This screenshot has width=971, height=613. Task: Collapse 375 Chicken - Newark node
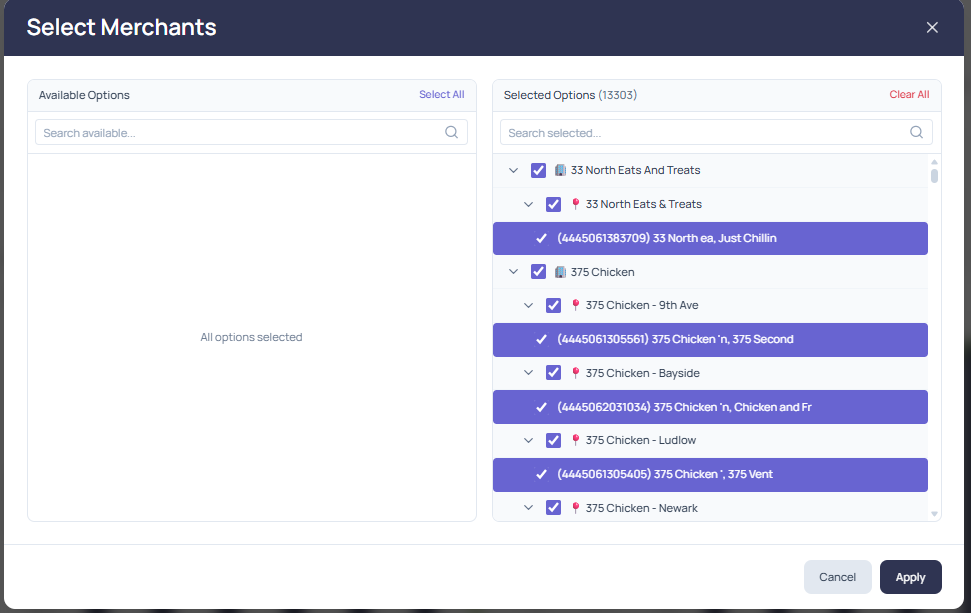click(528, 508)
